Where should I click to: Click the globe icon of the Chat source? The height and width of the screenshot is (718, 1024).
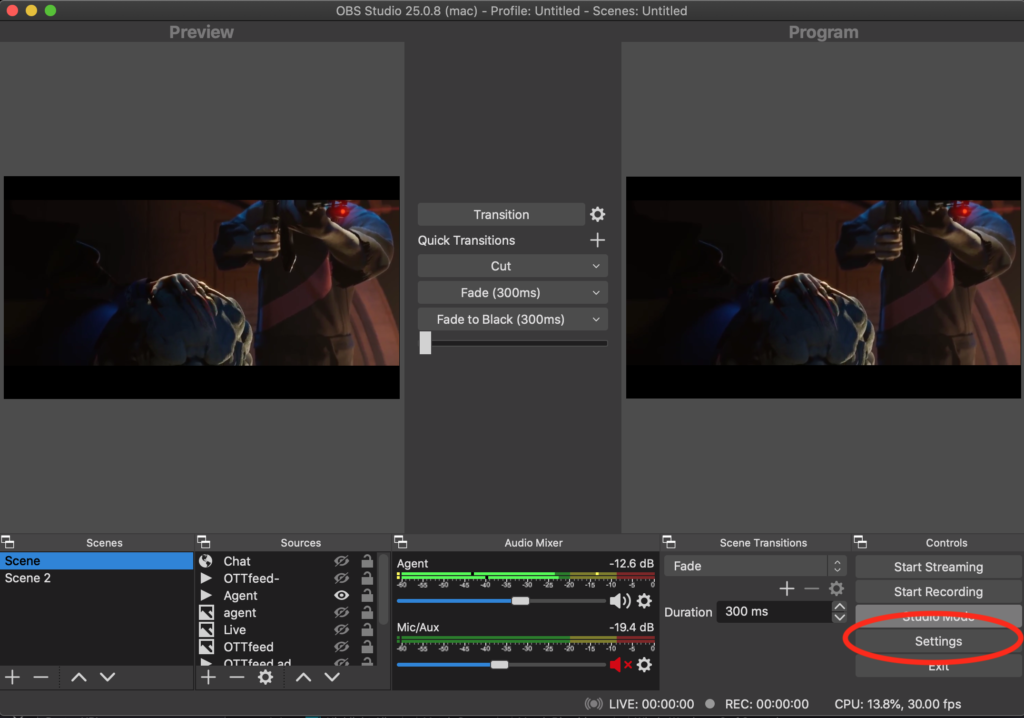(x=206, y=561)
